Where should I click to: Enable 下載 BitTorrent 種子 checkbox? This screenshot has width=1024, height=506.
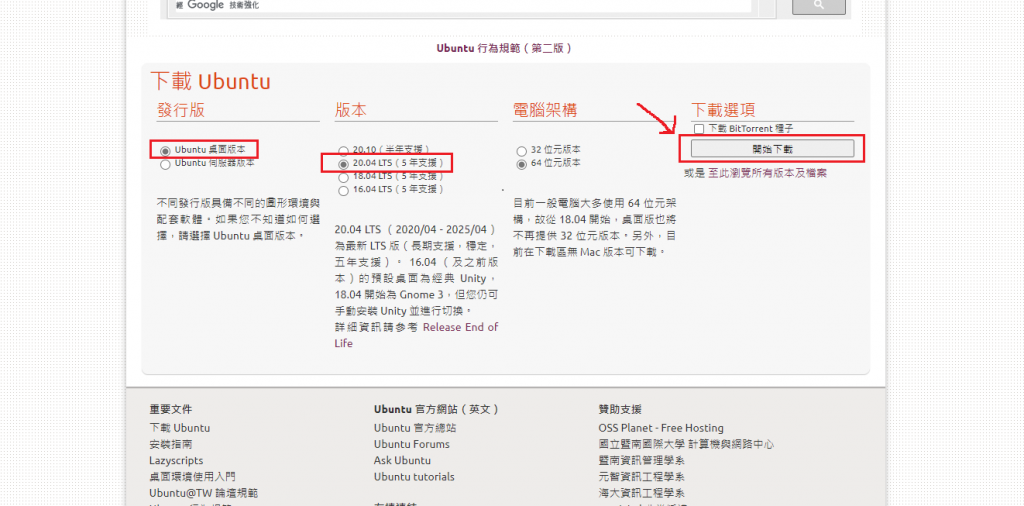[699, 129]
